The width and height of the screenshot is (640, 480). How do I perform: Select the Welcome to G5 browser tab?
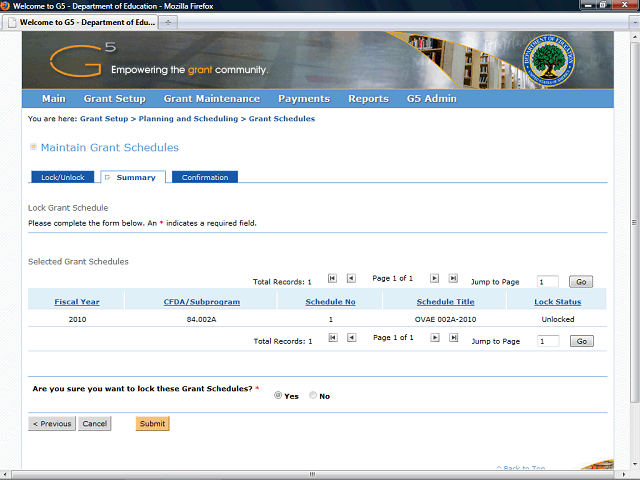pyautogui.click(x=81, y=22)
